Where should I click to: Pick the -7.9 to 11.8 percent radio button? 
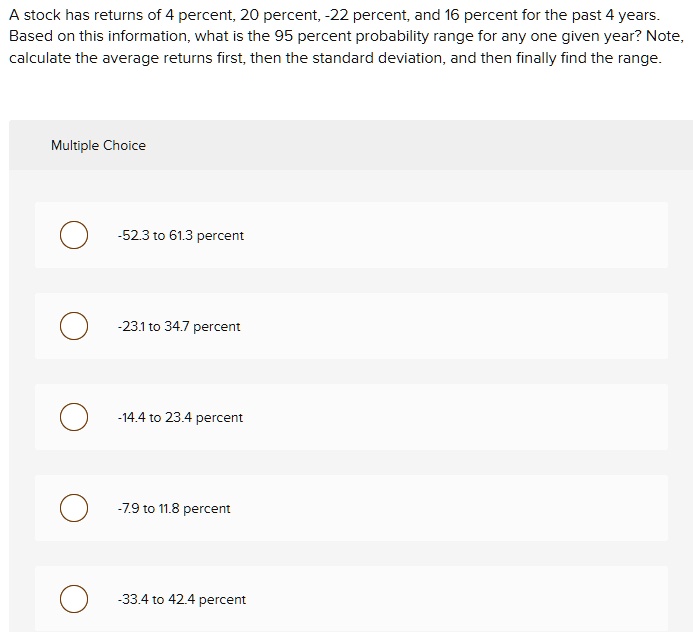72,509
